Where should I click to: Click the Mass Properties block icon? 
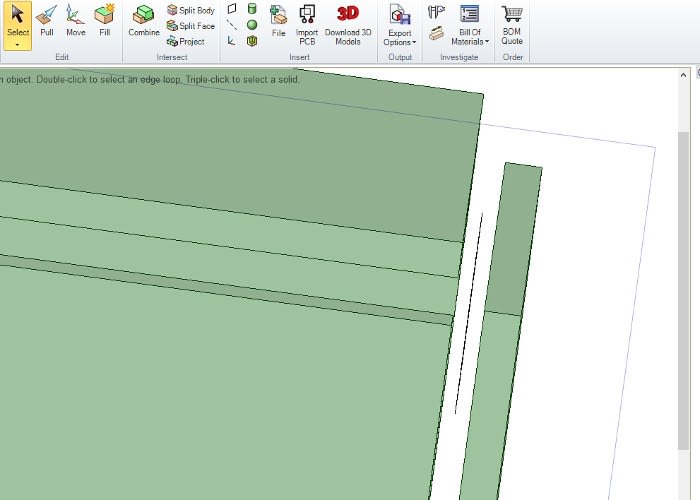click(436, 33)
